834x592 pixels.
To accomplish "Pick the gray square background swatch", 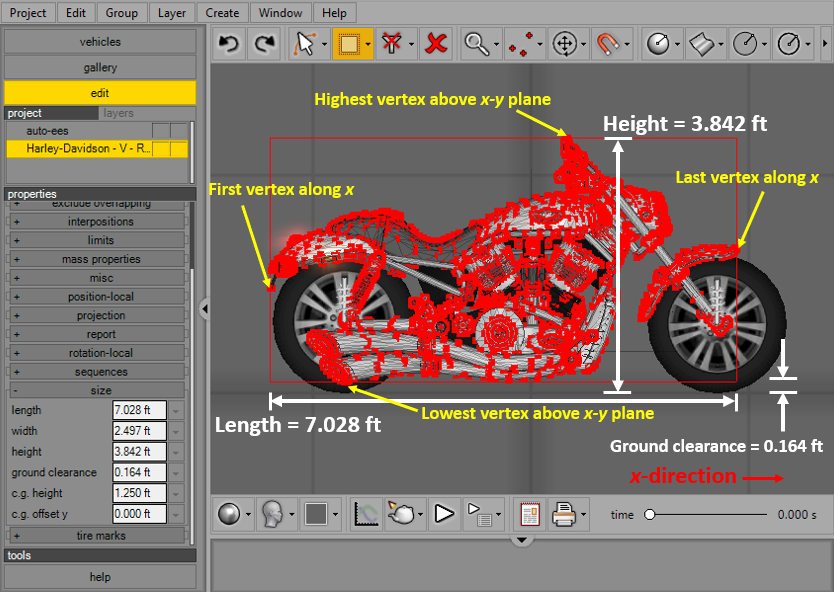I will pos(315,514).
